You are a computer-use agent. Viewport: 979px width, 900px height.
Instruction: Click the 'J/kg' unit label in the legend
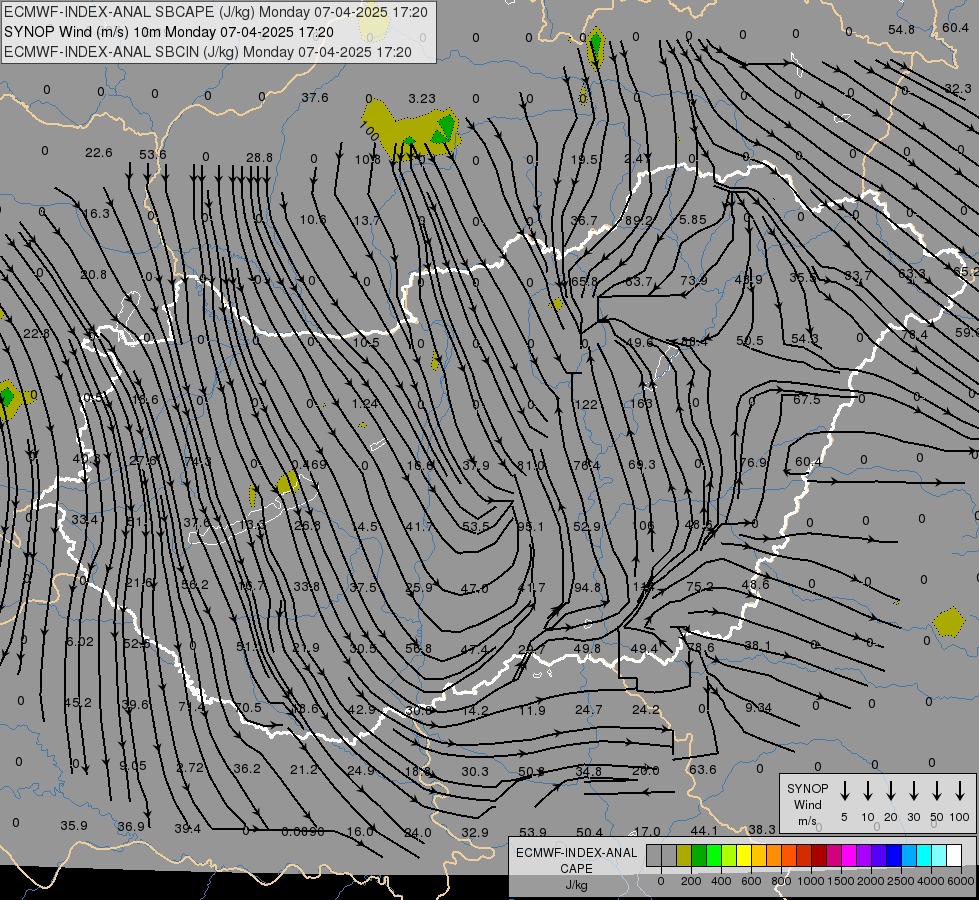coord(576,885)
